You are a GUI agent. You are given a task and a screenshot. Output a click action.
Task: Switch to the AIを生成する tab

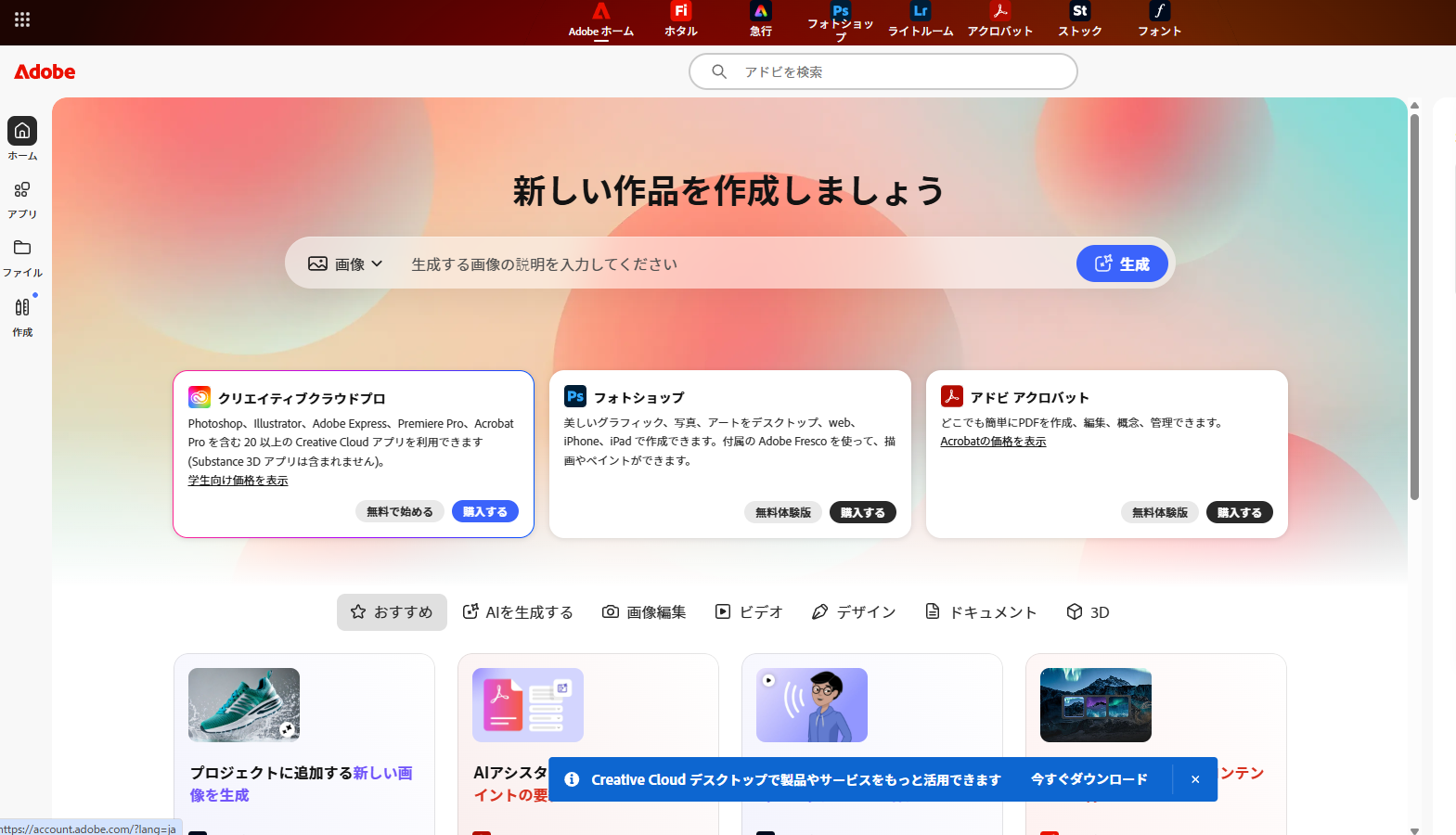pos(518,612)
